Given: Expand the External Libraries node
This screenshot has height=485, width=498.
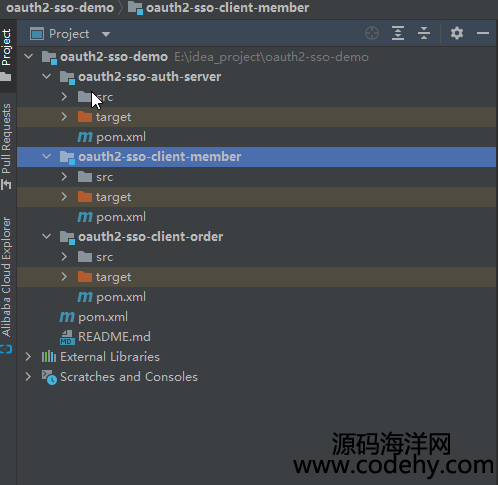Looking at the screenshot, I should (28, 357).
